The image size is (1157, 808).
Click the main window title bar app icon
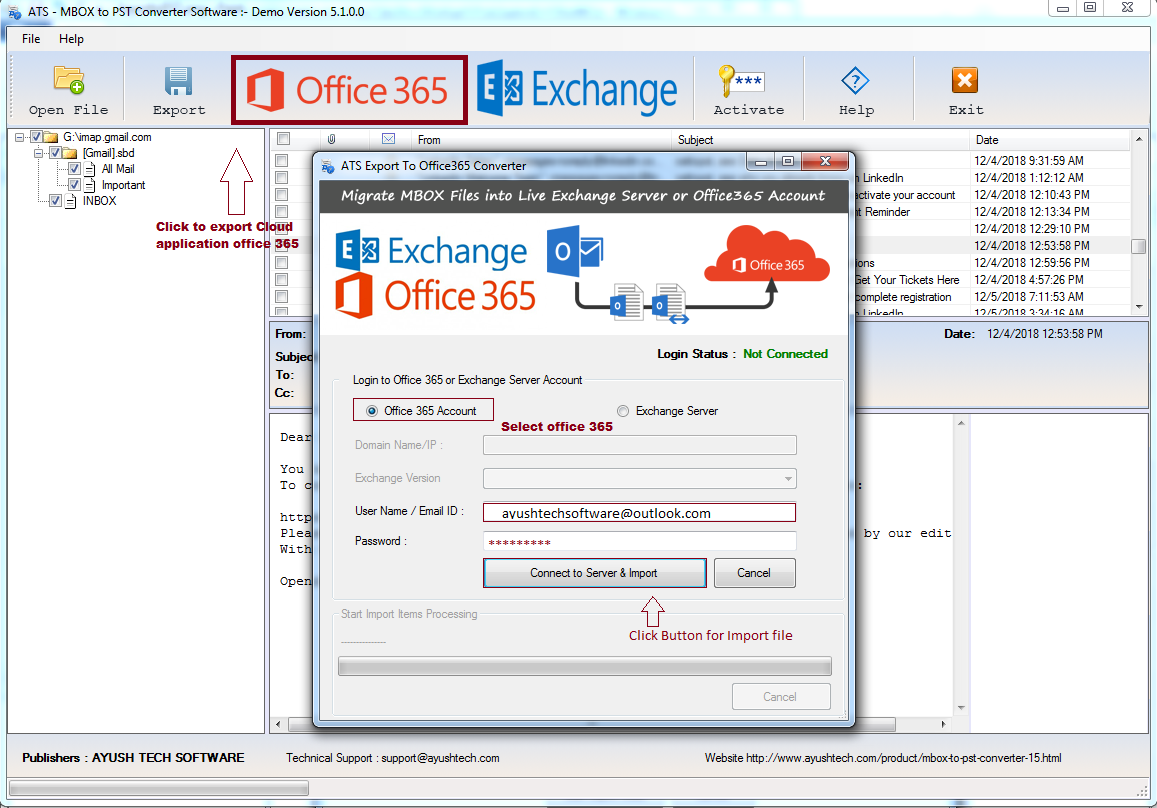click(14, 13)
